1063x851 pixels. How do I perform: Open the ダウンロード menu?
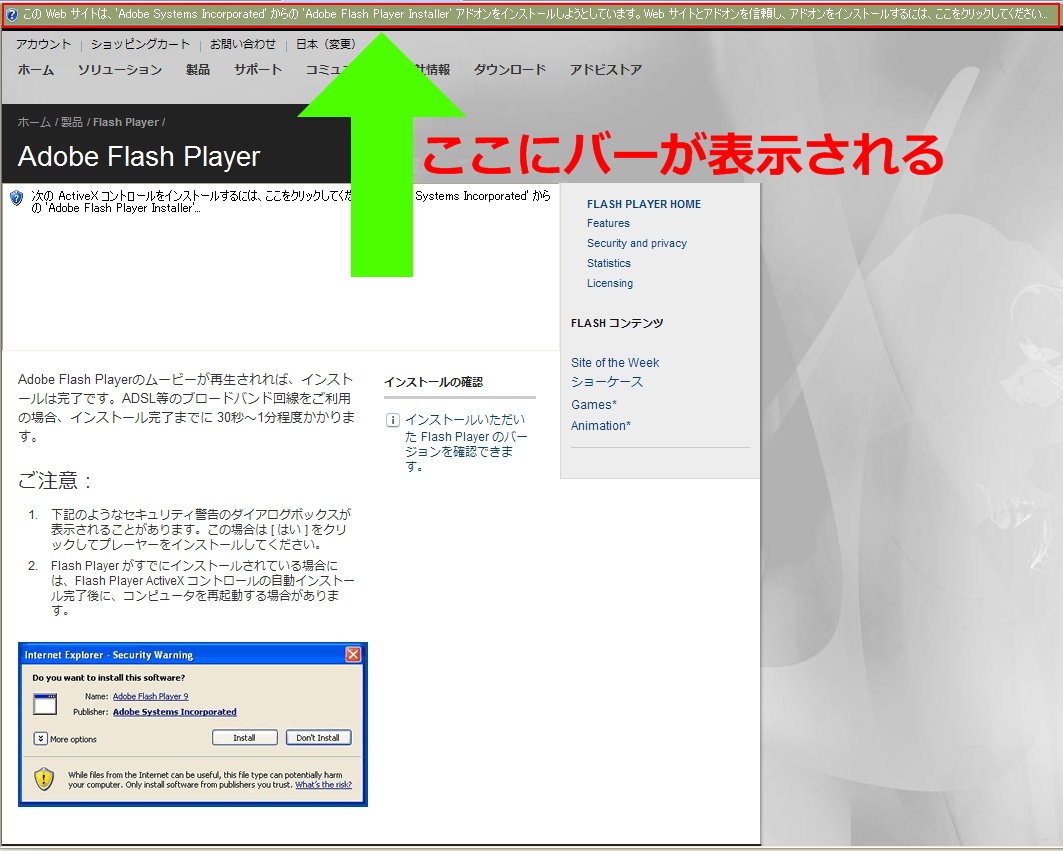click(510, 69)
